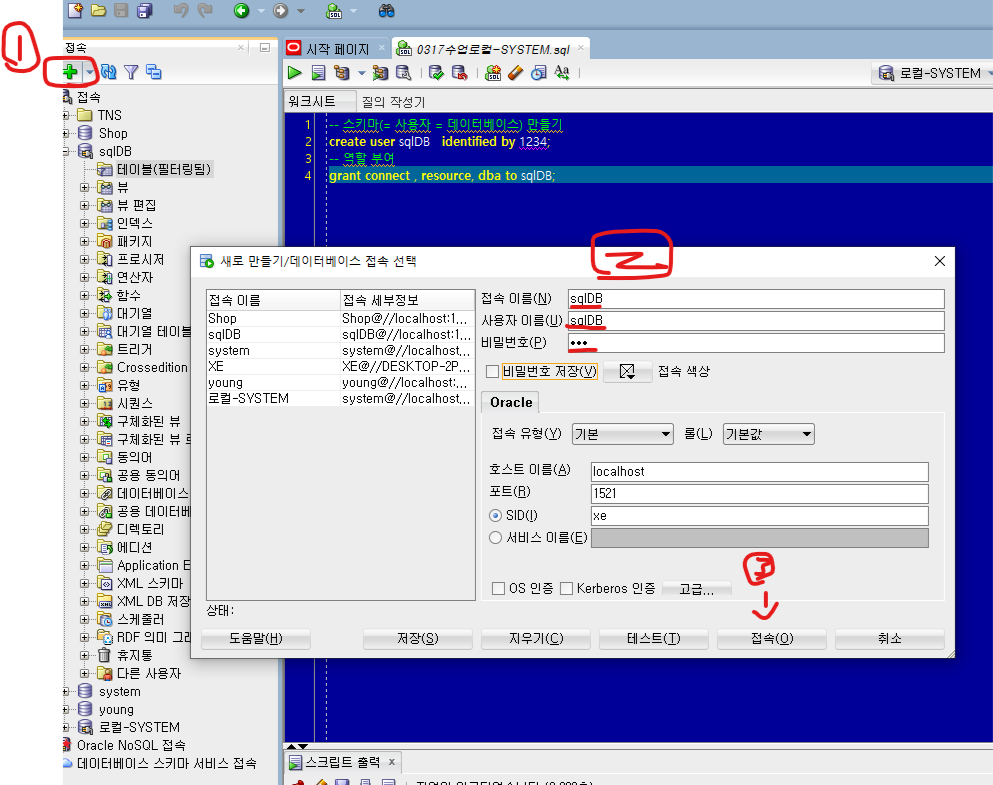Image resolution: width=993 pixels, height=785 pixels.
Task: Select the XE row in connection list
Action: click(x=340, y=367)
